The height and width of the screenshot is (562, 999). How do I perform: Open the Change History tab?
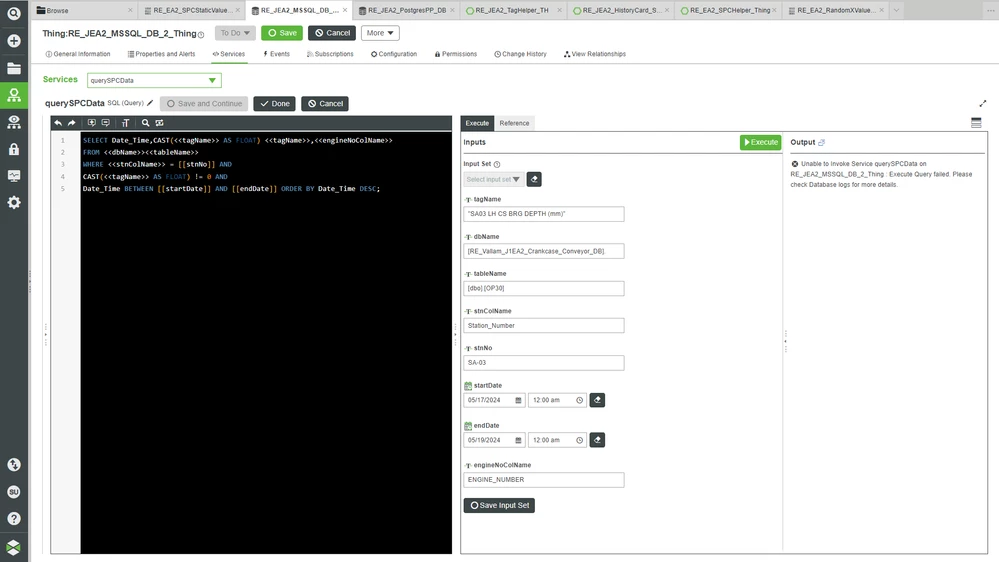coord(521,54)
